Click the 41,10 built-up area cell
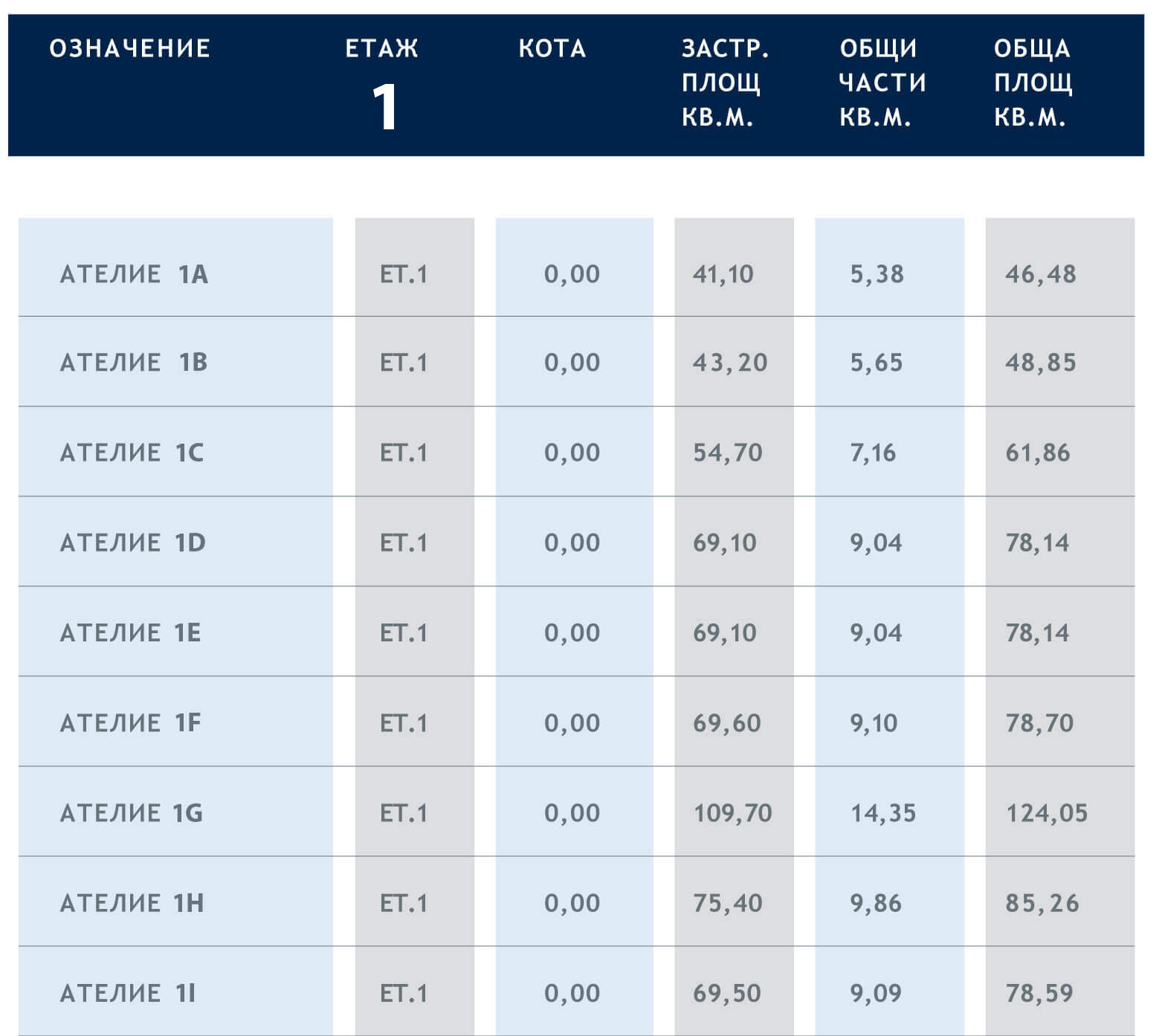This screenshot has height=1036, width=1162. [x=723, y=274]
